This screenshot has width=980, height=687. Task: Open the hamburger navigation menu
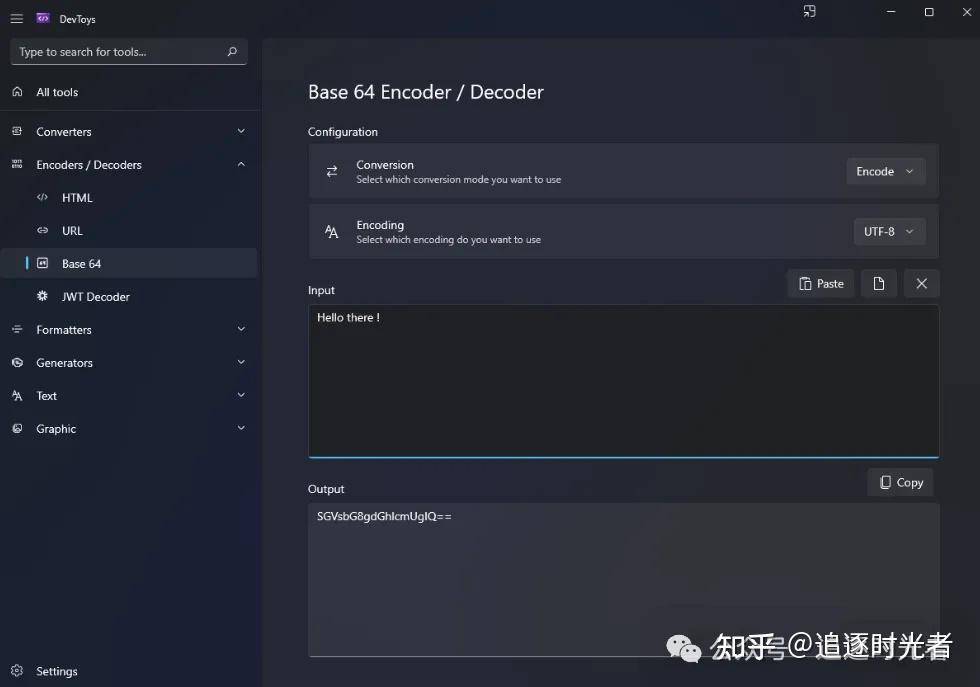pos(17,19)
